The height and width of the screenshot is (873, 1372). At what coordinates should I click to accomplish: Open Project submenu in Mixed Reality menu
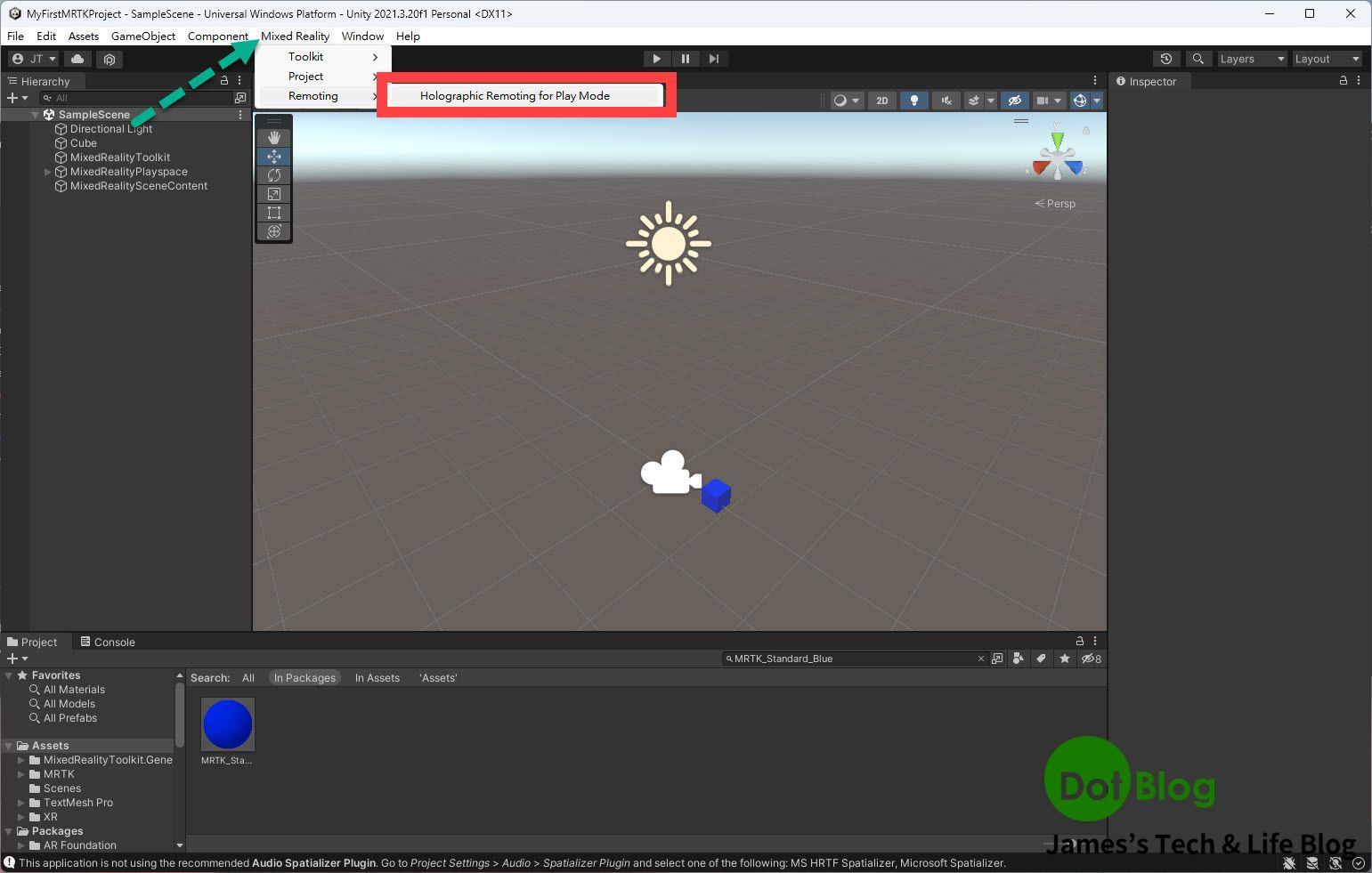tap(321, 76)
